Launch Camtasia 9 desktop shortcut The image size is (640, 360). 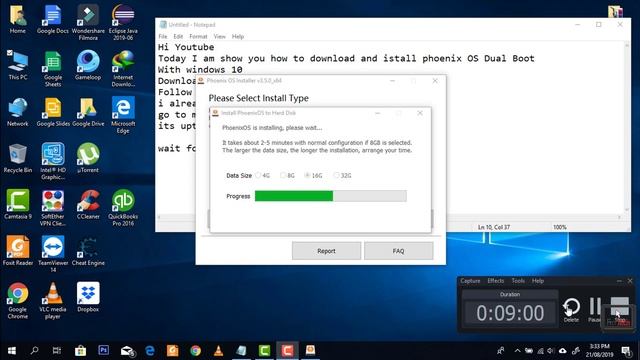click(x=18, y=205)
